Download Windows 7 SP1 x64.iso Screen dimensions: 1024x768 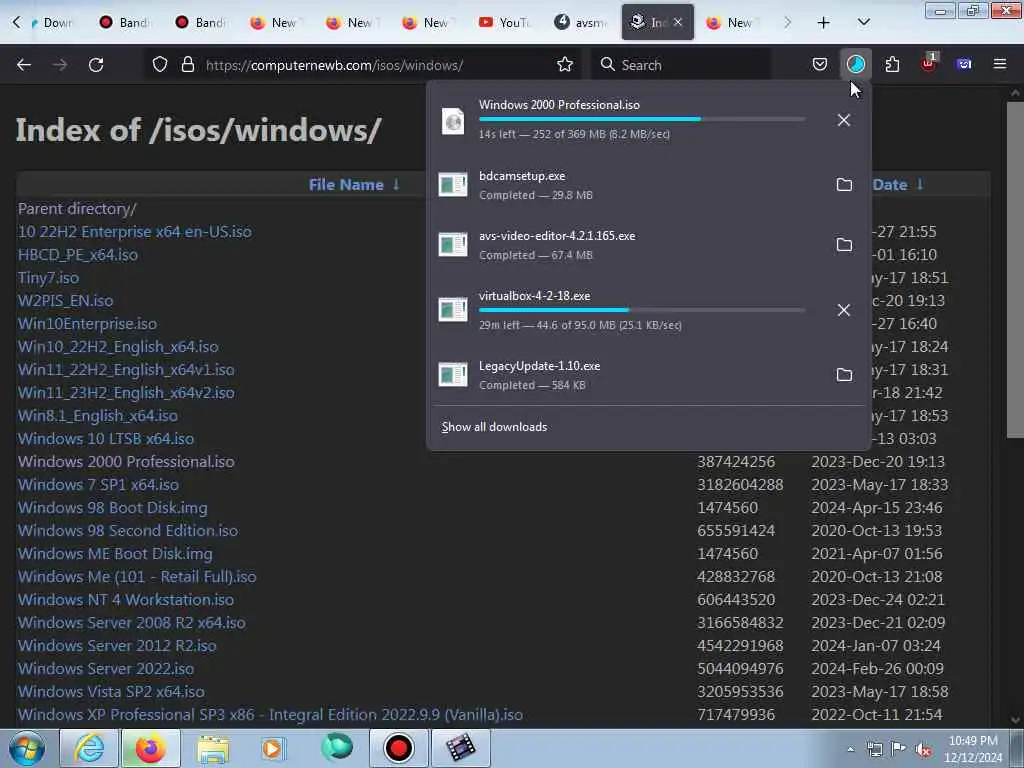98,485
